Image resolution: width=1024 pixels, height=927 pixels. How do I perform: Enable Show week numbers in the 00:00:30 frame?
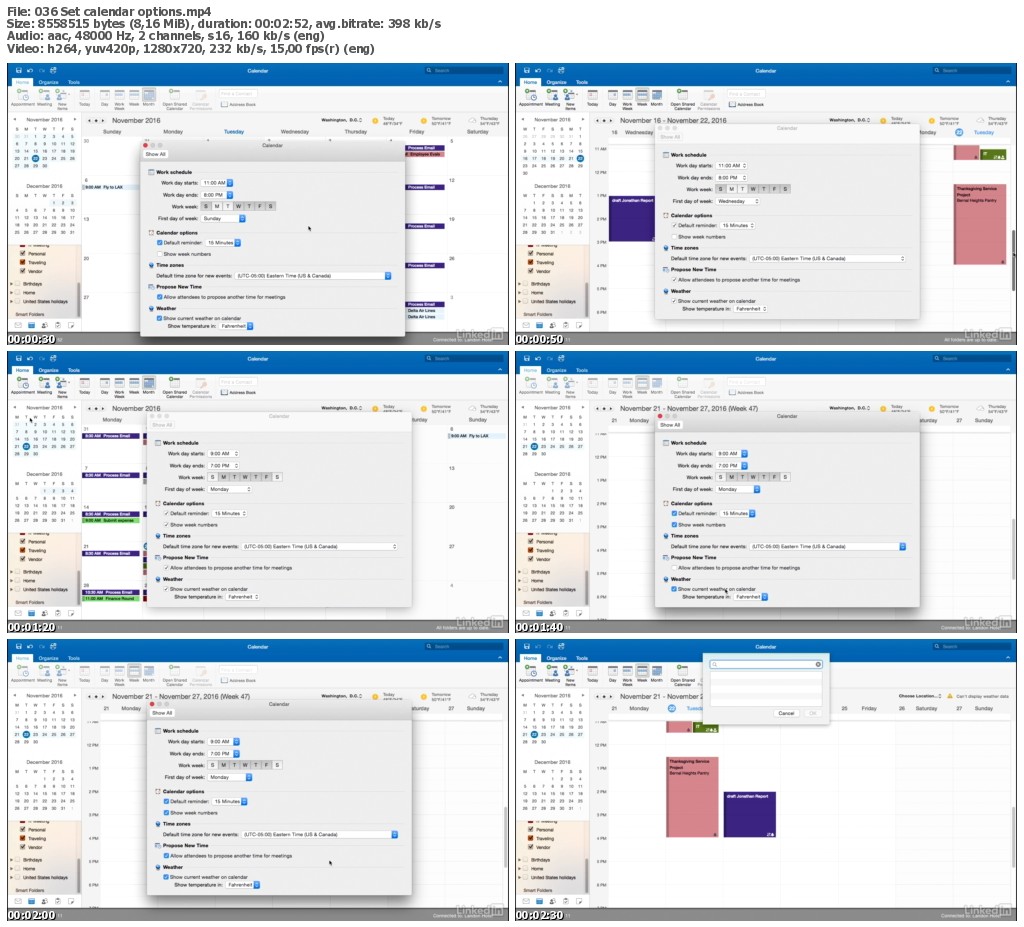pos(159,253)
